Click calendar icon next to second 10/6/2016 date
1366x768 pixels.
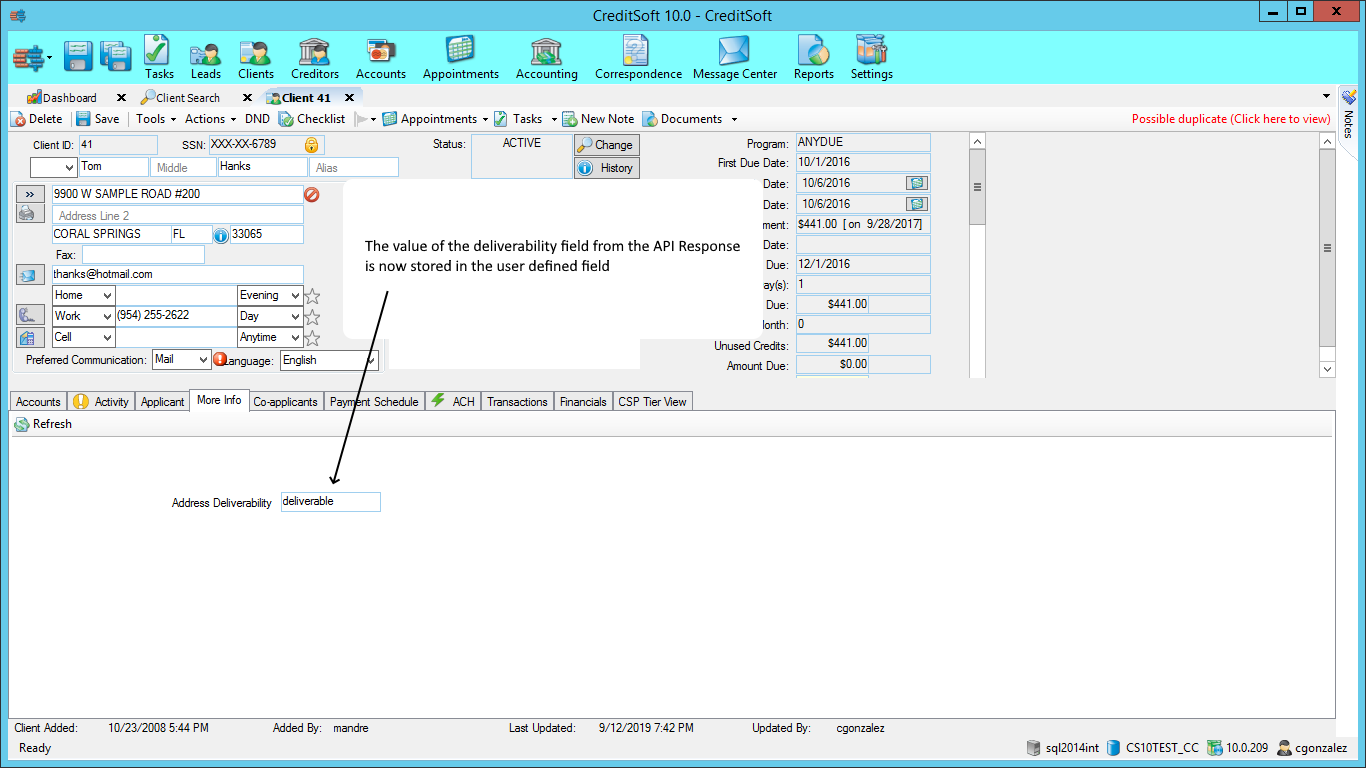(917, 204)
